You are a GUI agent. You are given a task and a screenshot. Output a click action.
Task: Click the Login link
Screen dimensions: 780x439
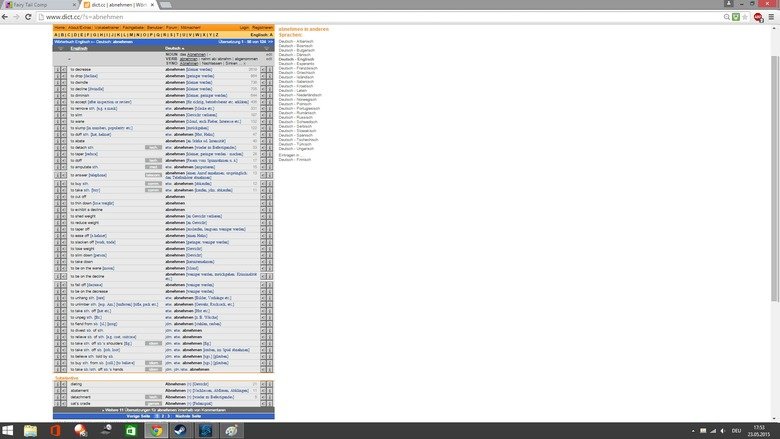pyautogui.click(x=245, y=28)
